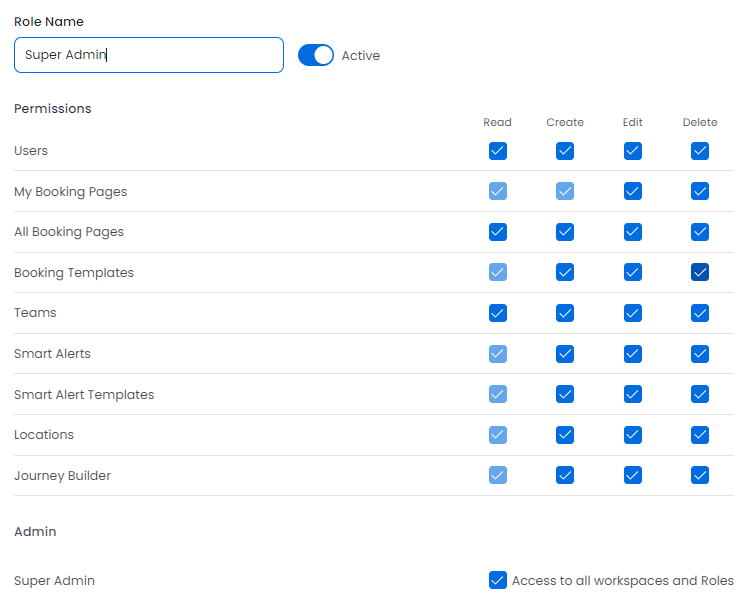Uncheck Teams Read permission

click(498, 313)
